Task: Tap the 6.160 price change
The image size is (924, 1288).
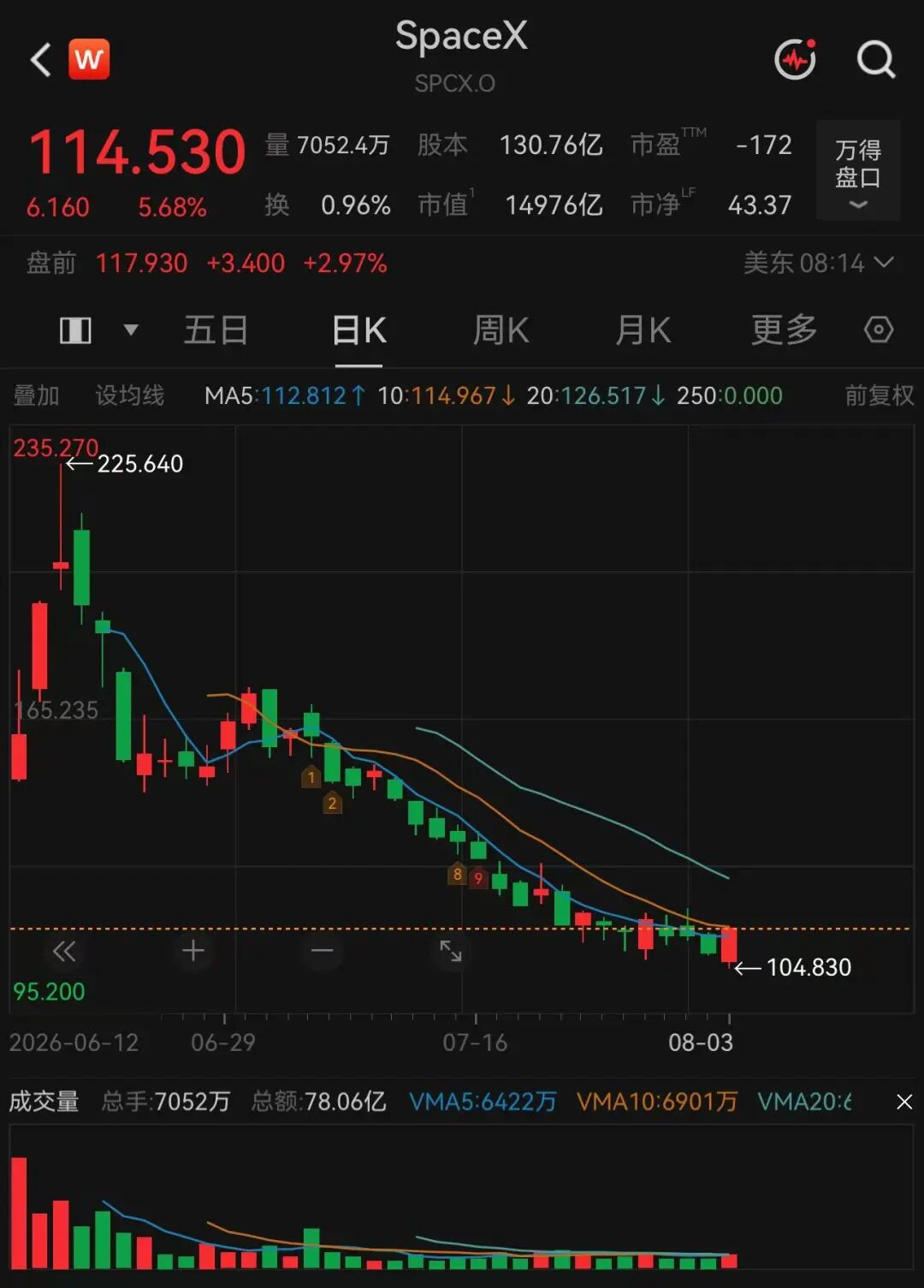Action: 57,207
